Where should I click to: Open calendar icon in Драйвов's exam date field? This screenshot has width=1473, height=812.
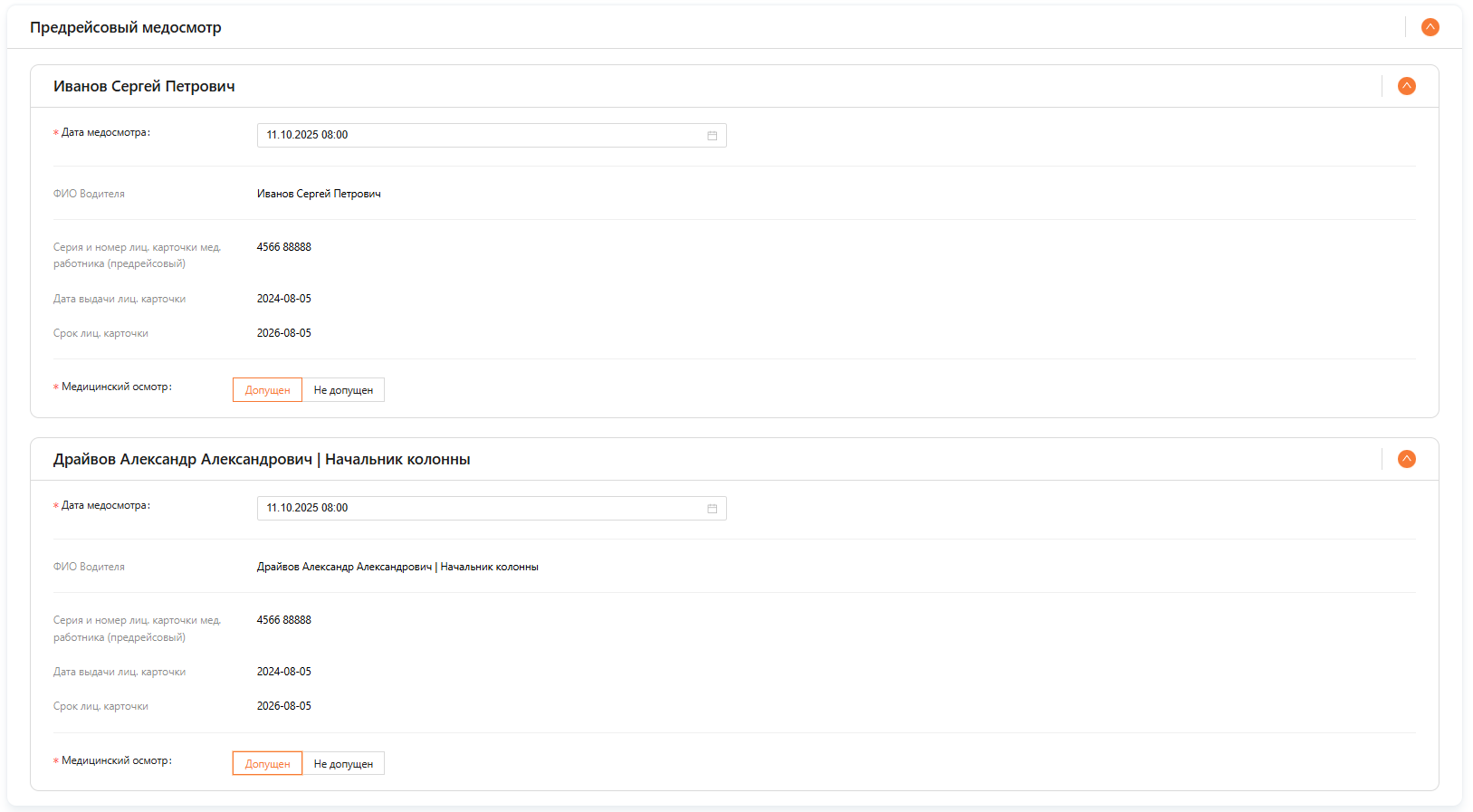click(712, 509)
